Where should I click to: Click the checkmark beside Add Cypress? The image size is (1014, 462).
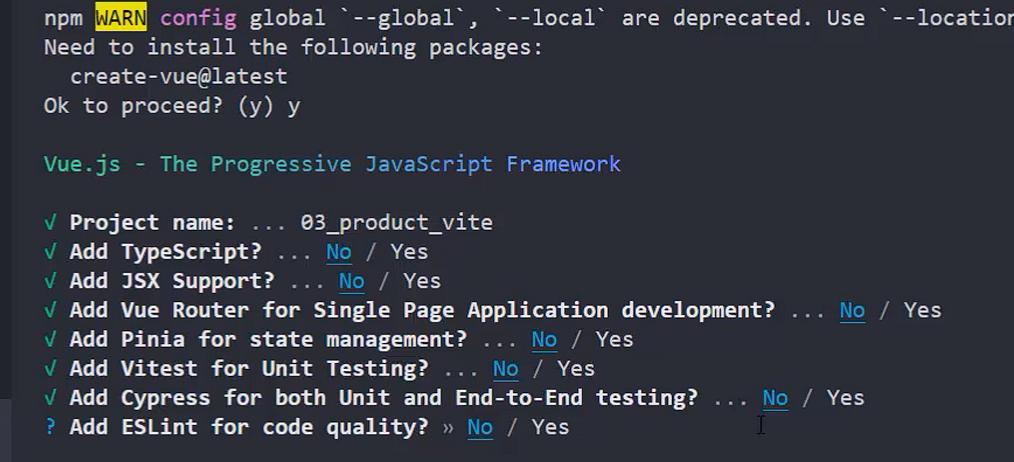pos(51,398)
